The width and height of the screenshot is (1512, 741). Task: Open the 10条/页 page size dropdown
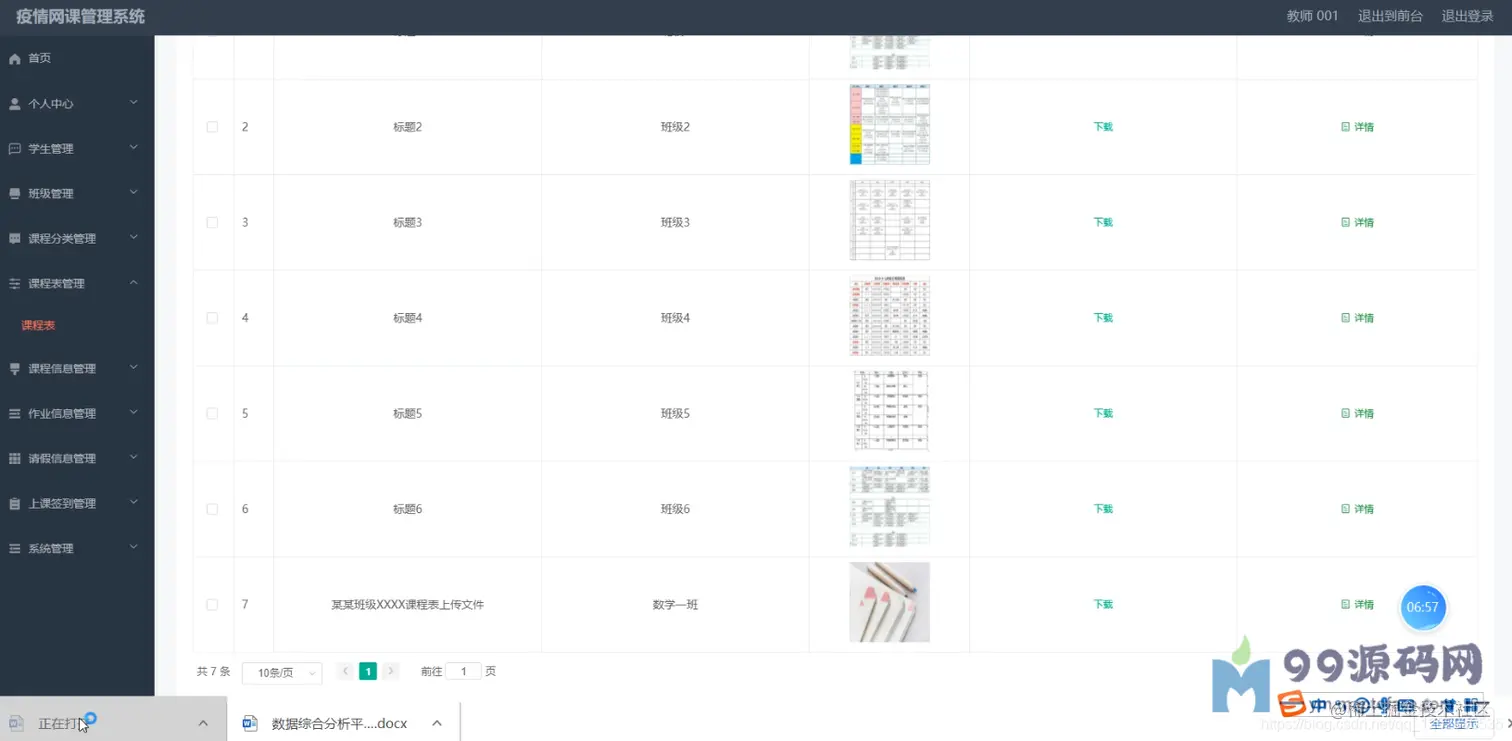[282, 673]
